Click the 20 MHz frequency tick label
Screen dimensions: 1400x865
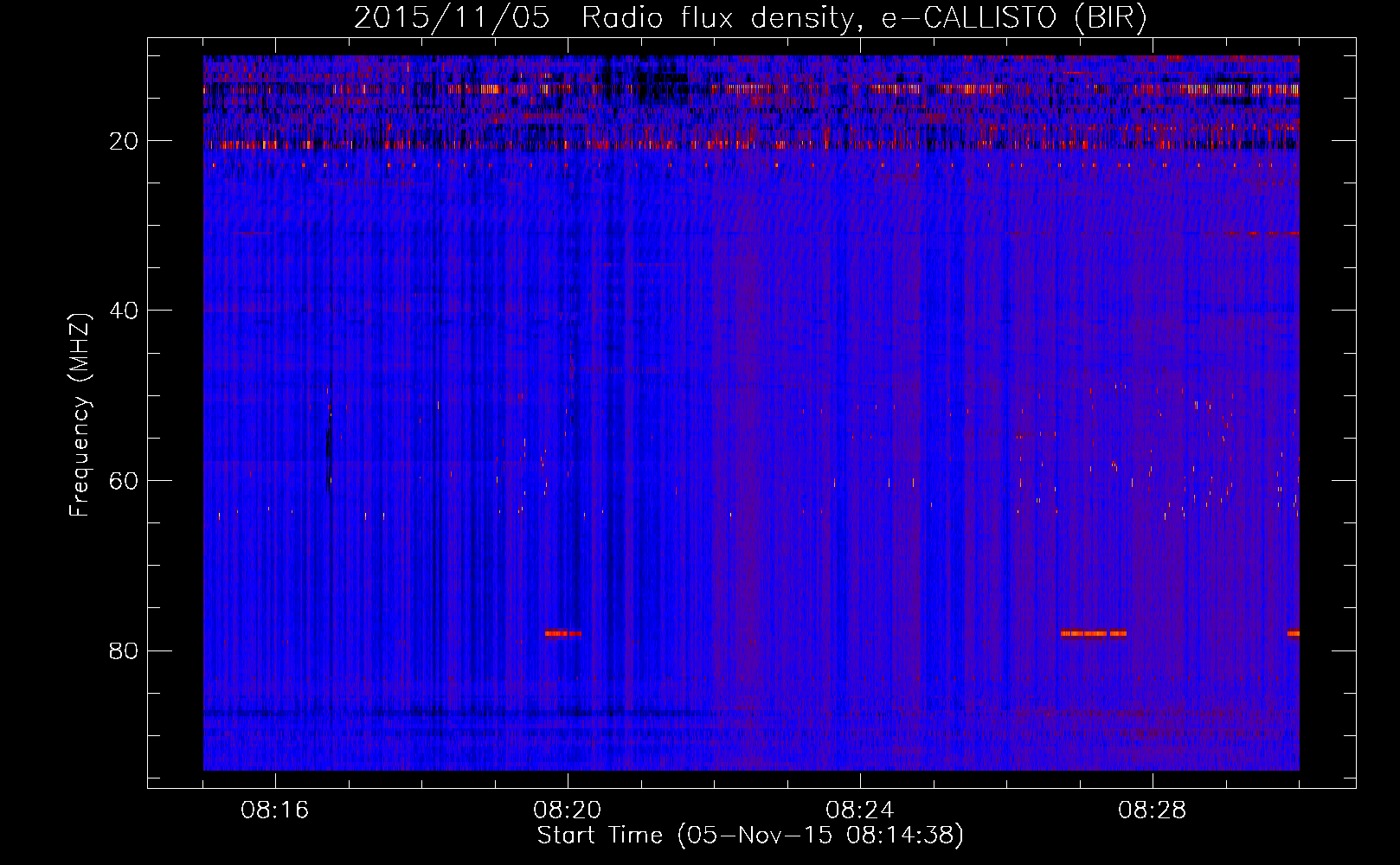click(x=124, y=141)
